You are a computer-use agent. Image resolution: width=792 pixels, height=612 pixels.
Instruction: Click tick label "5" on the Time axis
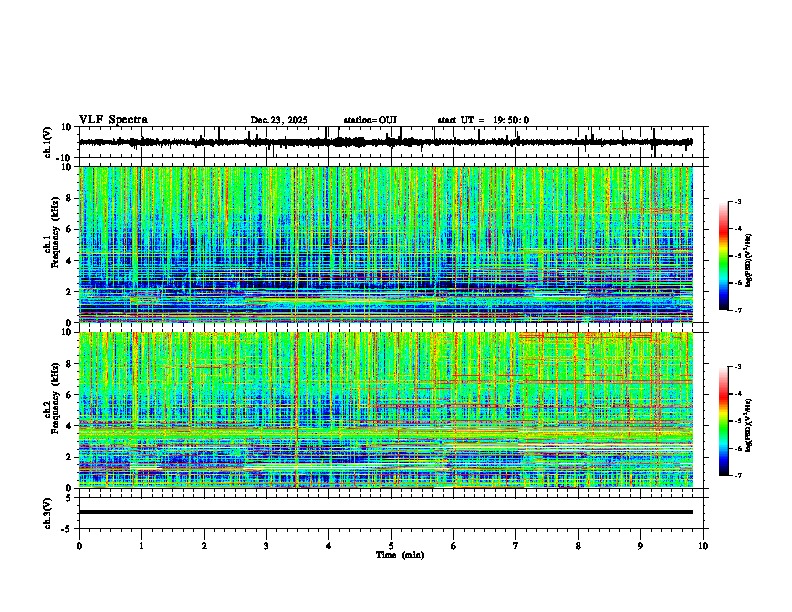coord(391,546)
